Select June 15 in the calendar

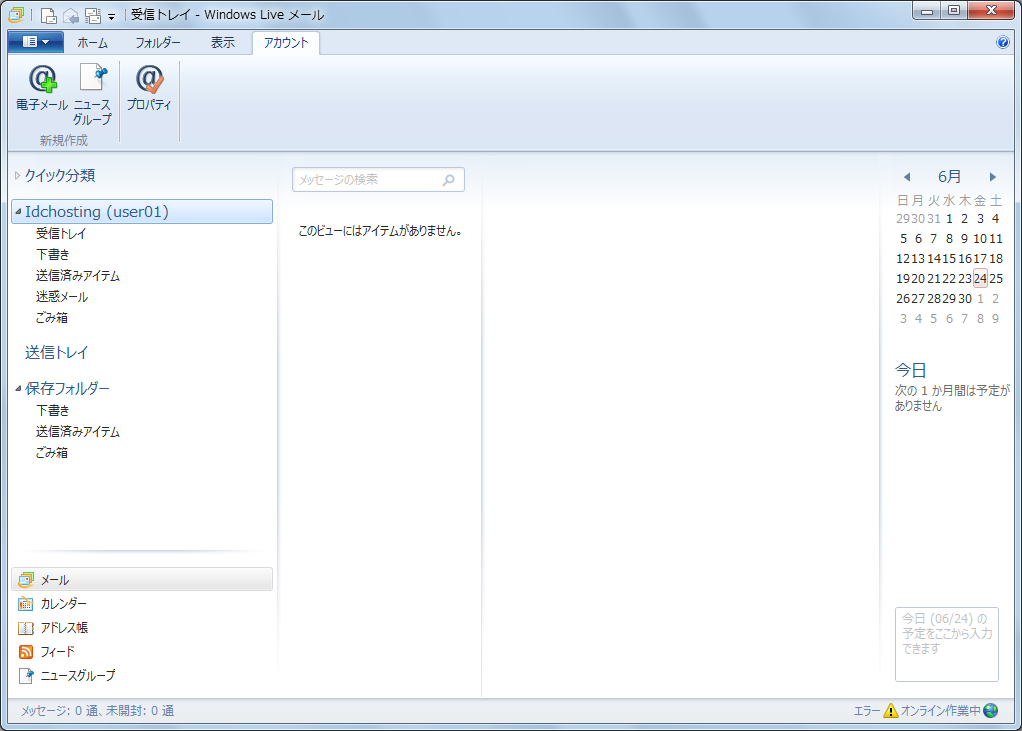point(949,259)
